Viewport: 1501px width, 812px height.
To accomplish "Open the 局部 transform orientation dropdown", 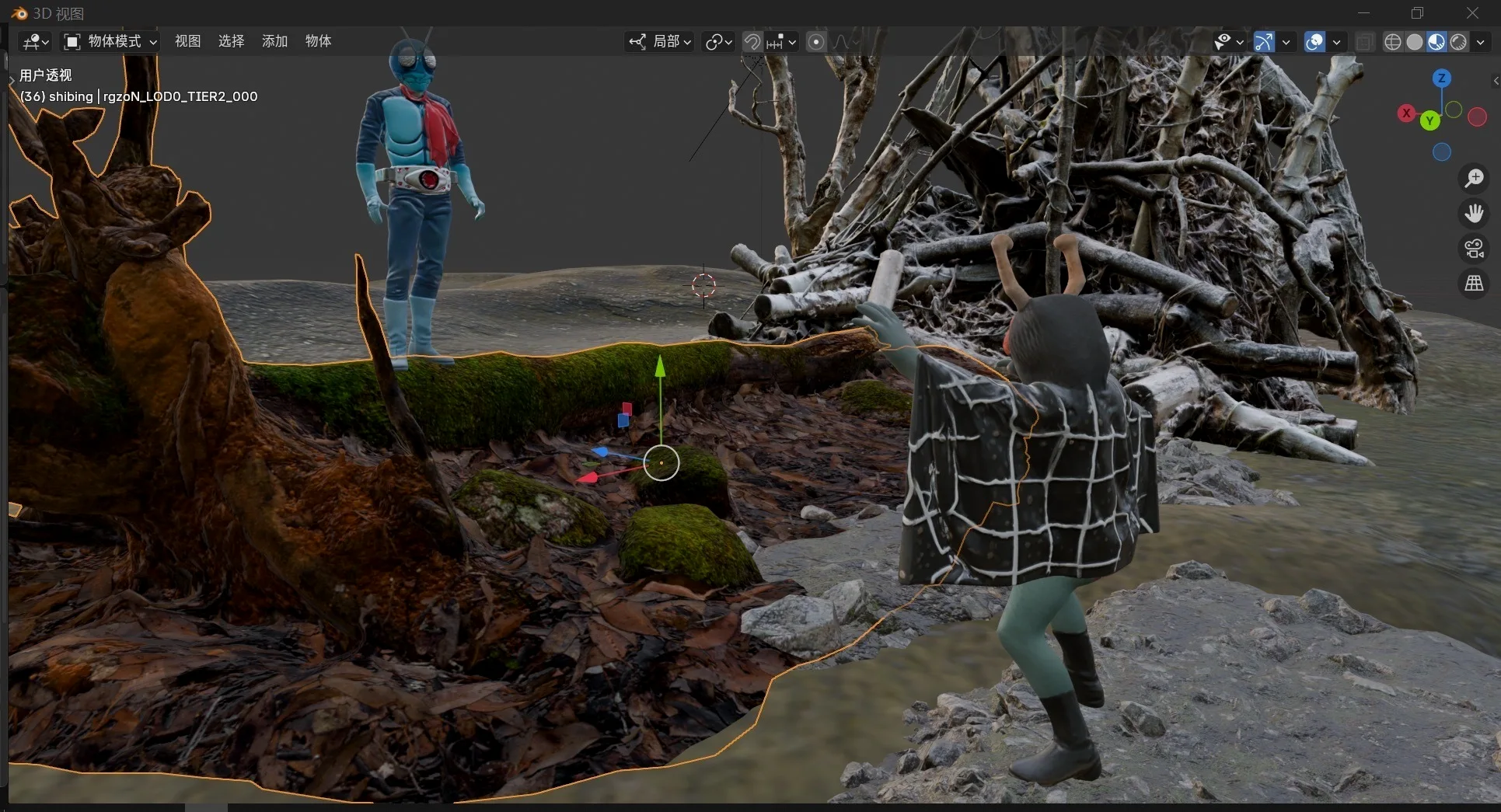I will [x=660, y=42].
